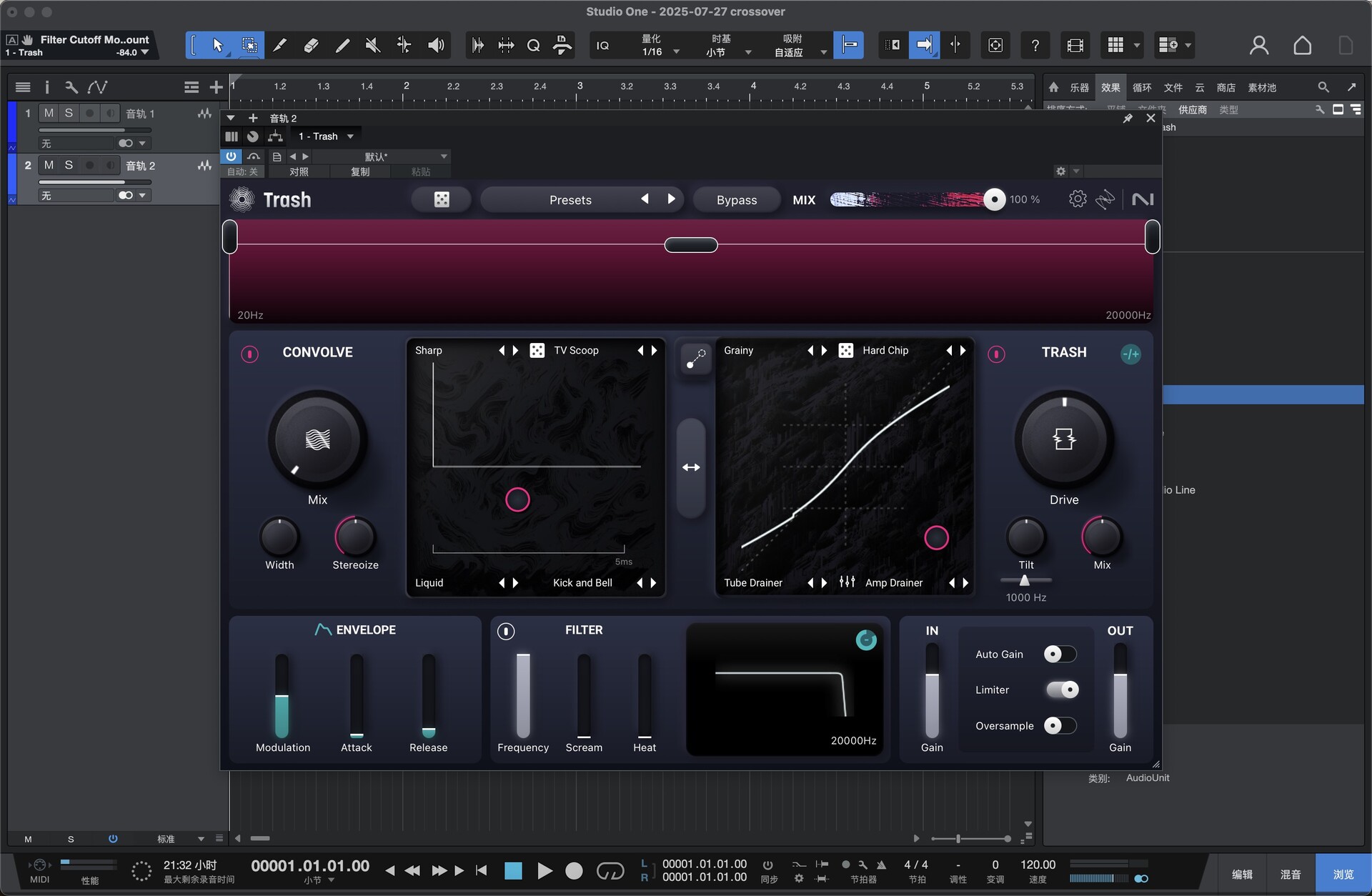The width and height of the screenshot is (1372, 896).
Task: Select the Arrow tool in toolbar
Action: tap(218, 46)
